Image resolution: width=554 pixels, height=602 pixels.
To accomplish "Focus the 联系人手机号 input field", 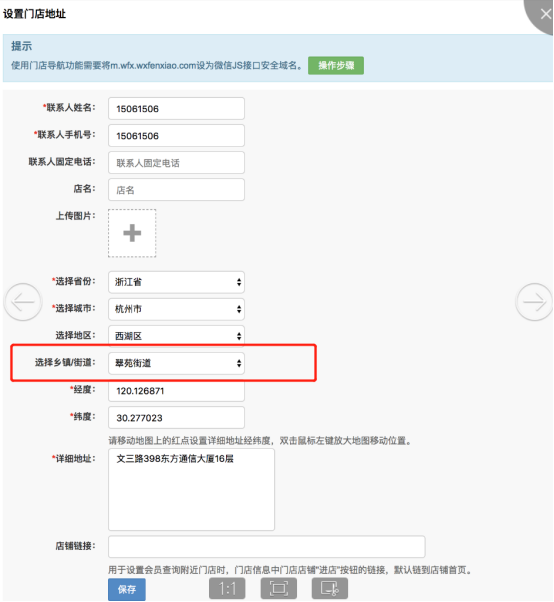I will (x=176, y=136).
